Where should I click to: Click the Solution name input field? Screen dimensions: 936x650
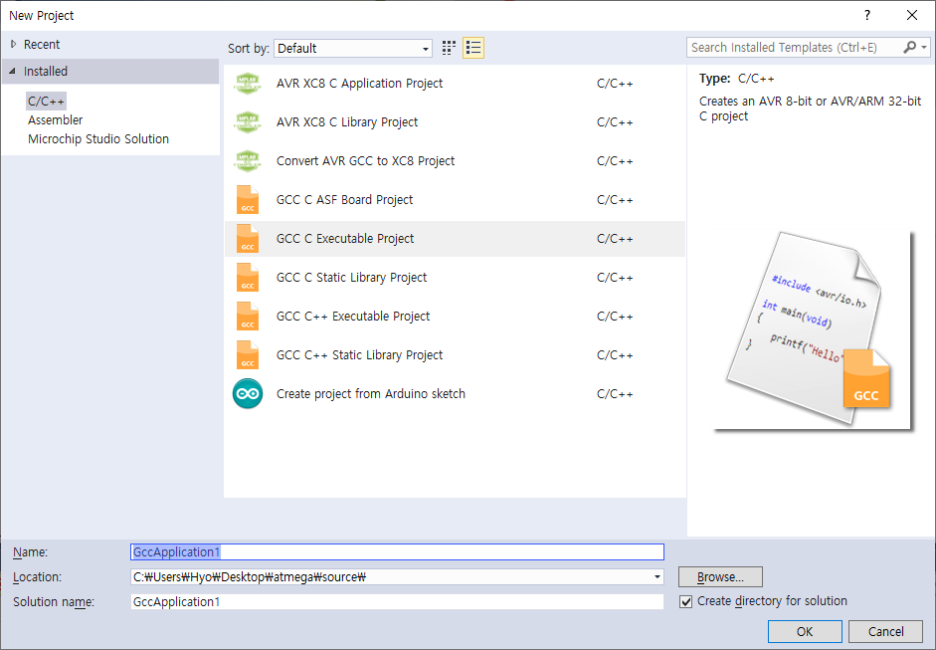coord(397,602)
